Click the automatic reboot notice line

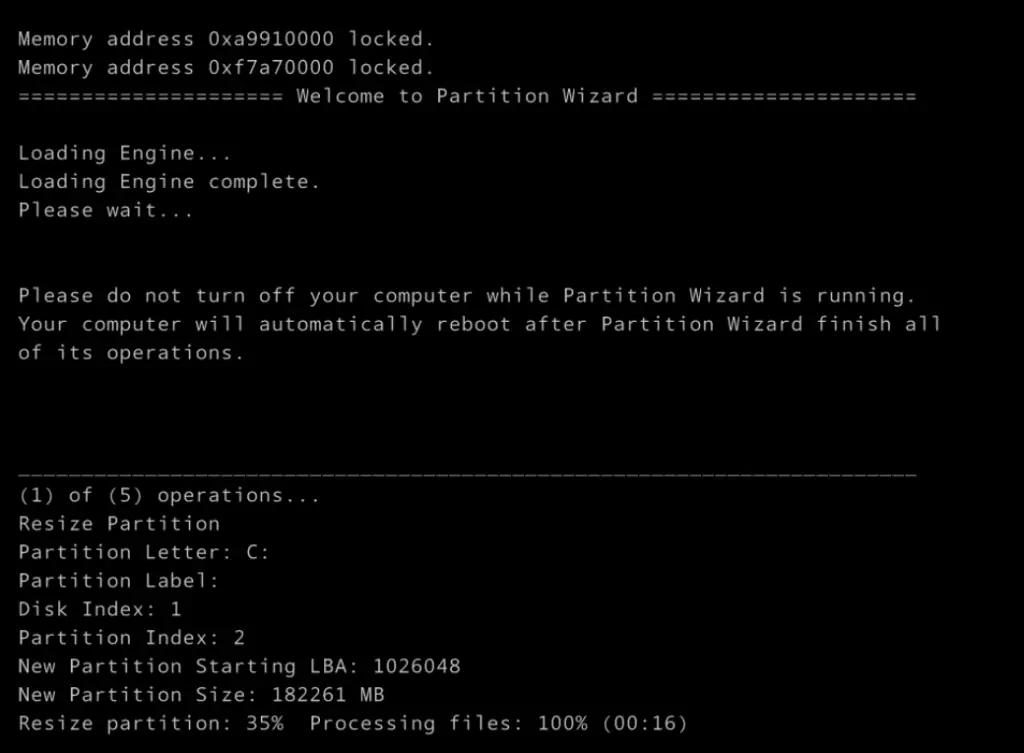(479, 324)
